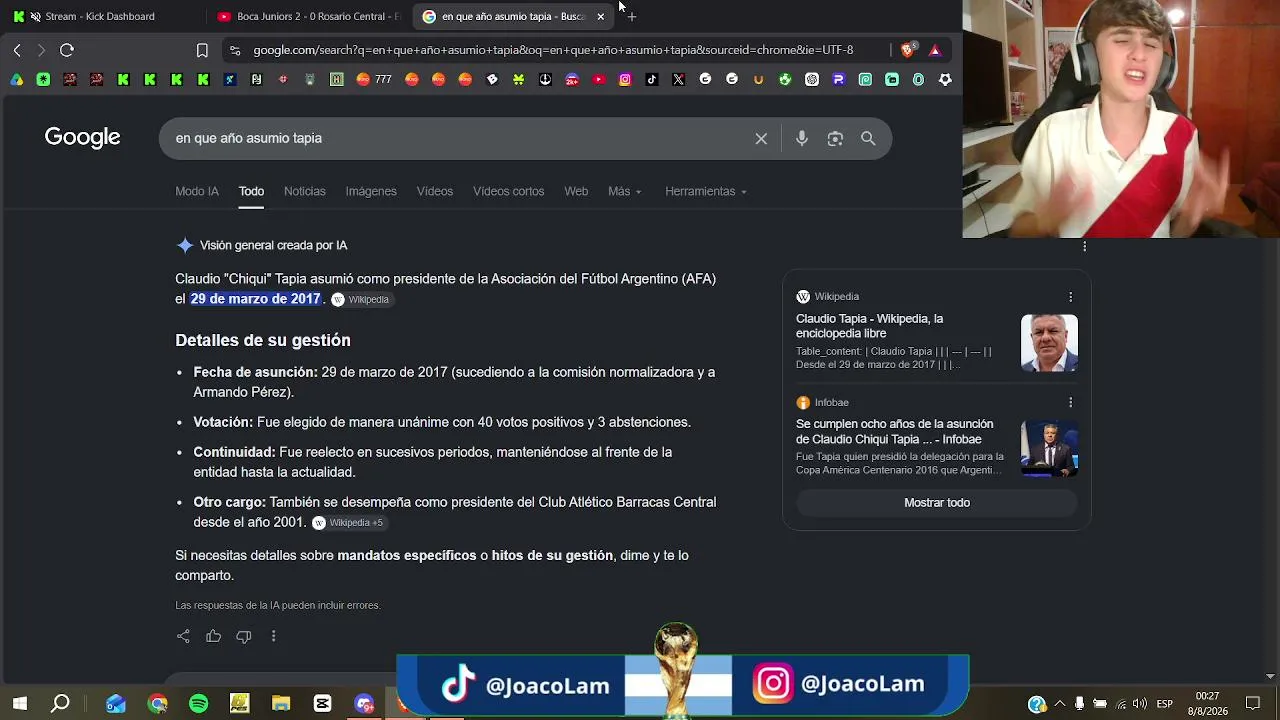Click the Wikipedia citation chip after the date
This screenshot has height=720, width=1280.
pyautogui.click(x=361, y=299)
